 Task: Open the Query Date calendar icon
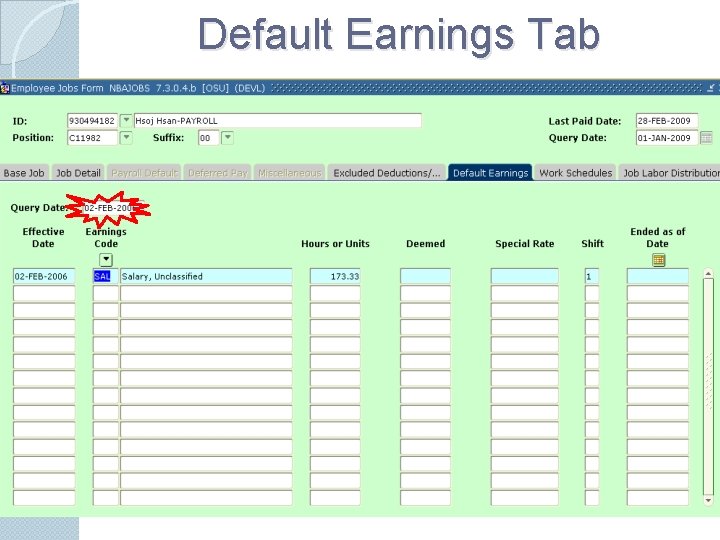click(706, 137)
